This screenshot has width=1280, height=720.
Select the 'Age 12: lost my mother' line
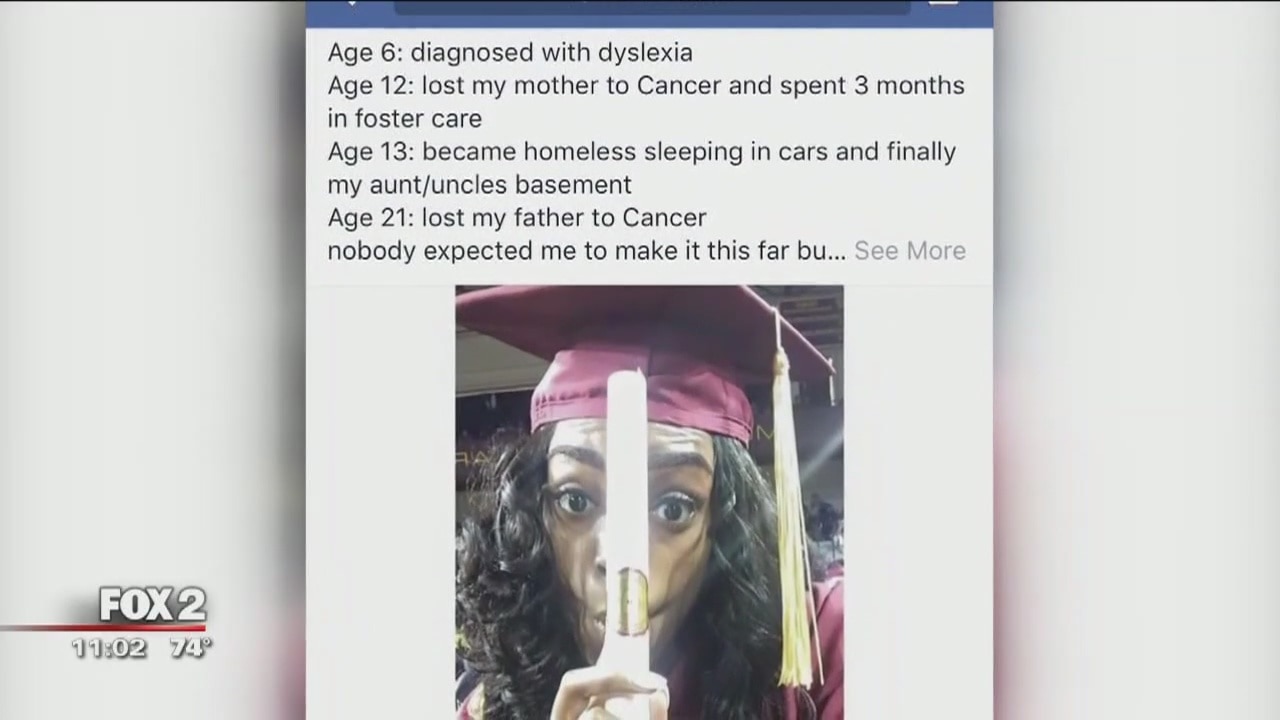pos(646,85)
